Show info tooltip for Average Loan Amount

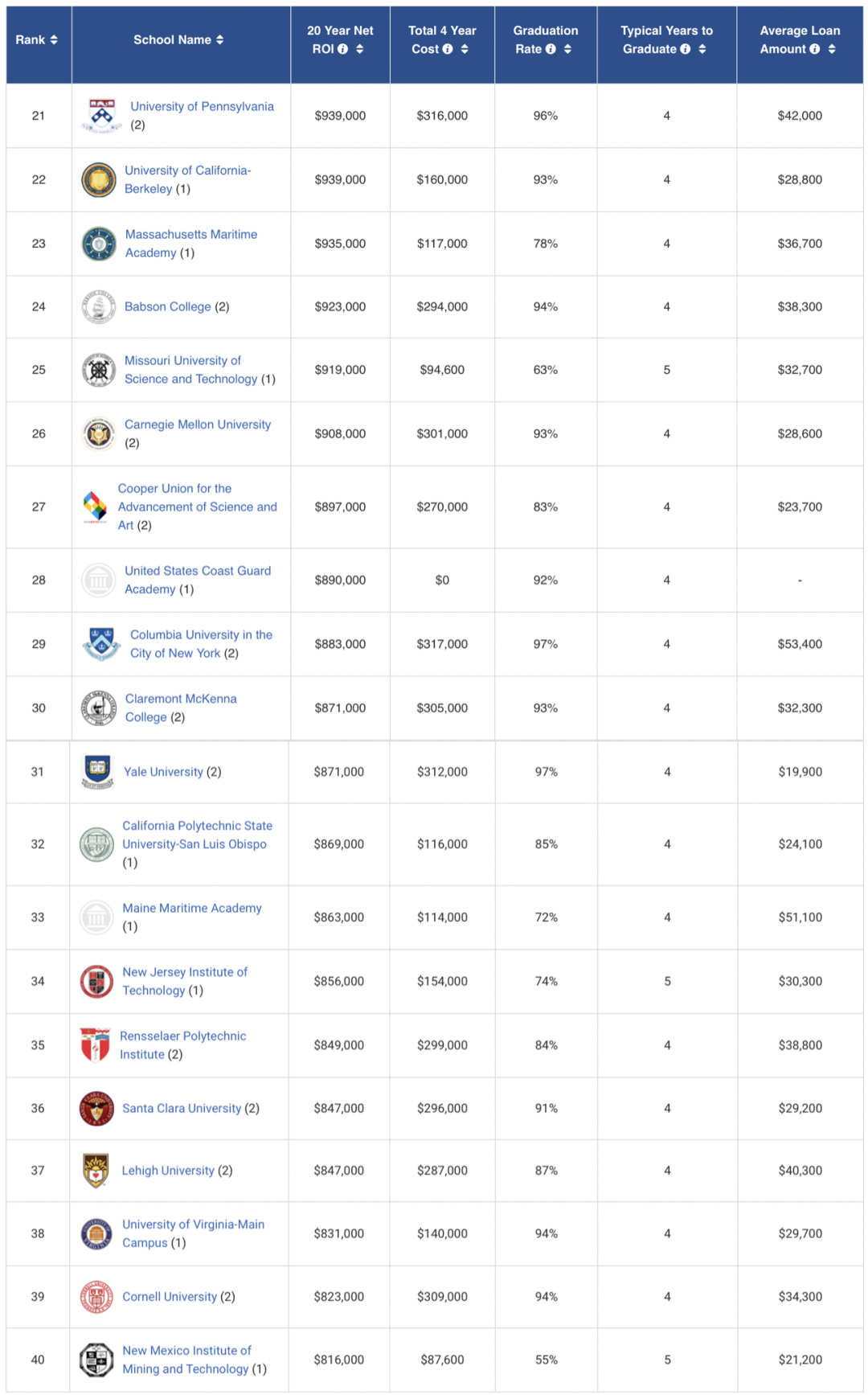815,49
